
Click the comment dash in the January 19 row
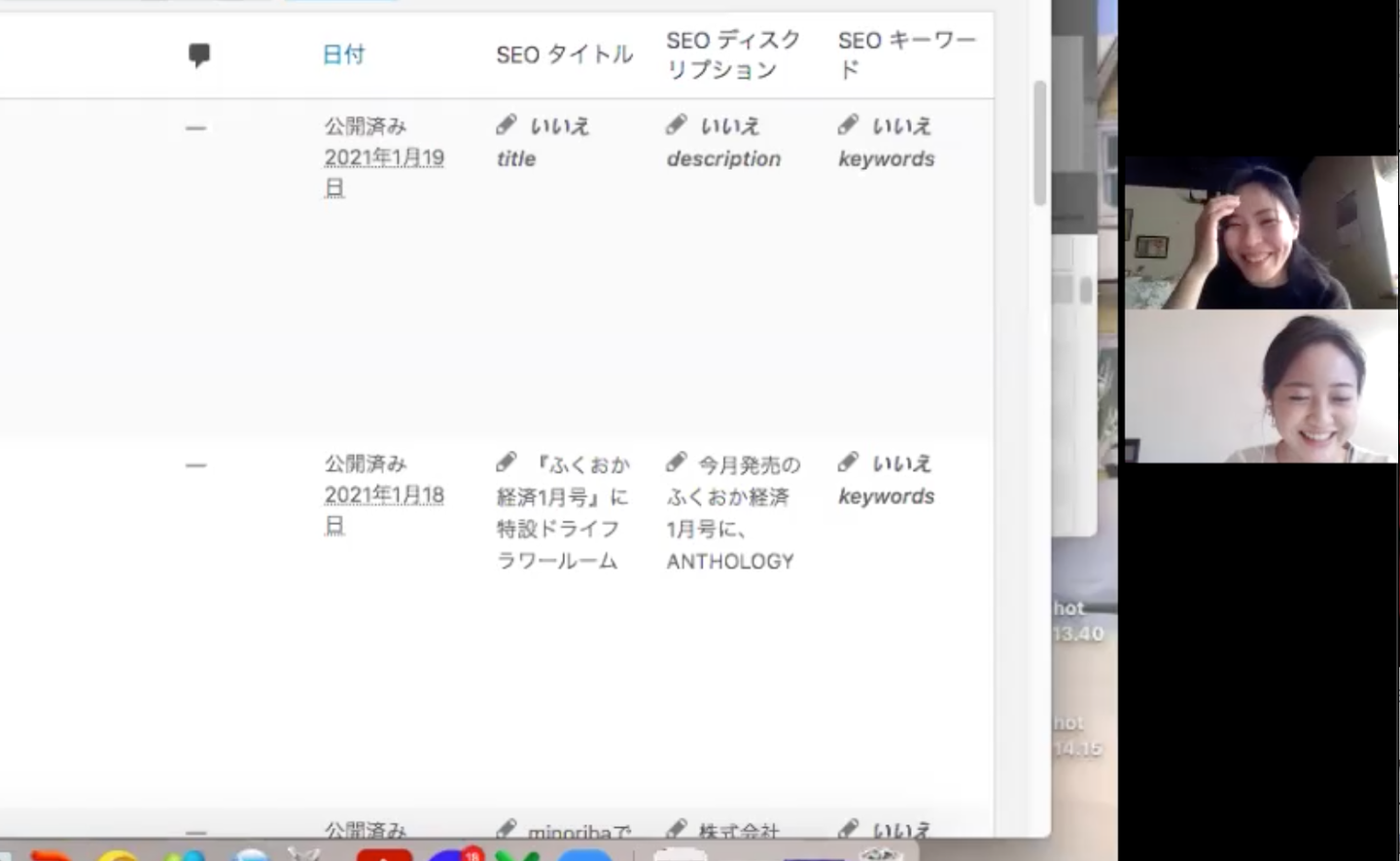[x=196, y=128]
